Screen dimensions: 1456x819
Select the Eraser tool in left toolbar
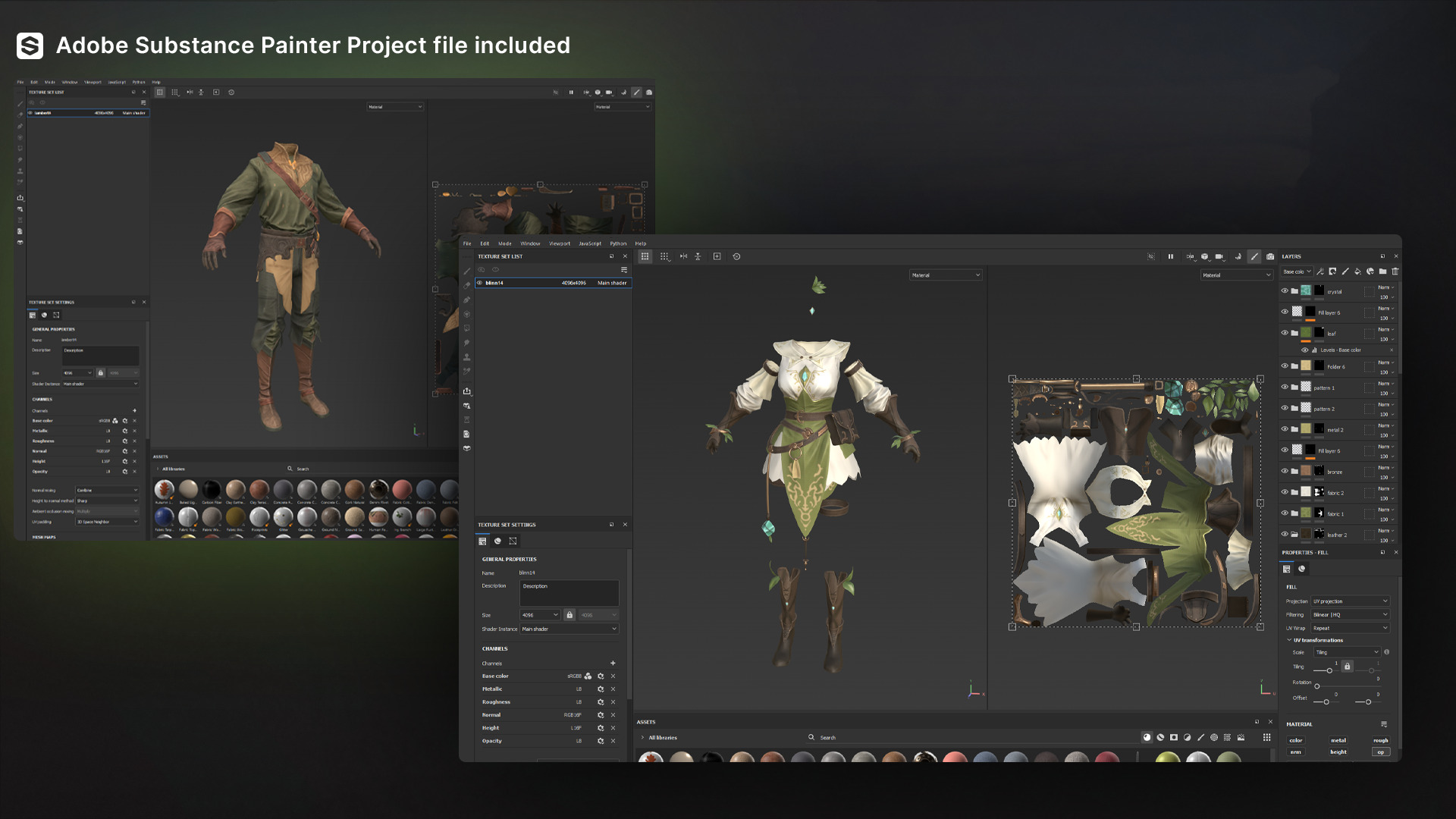(x=467, y=286)
